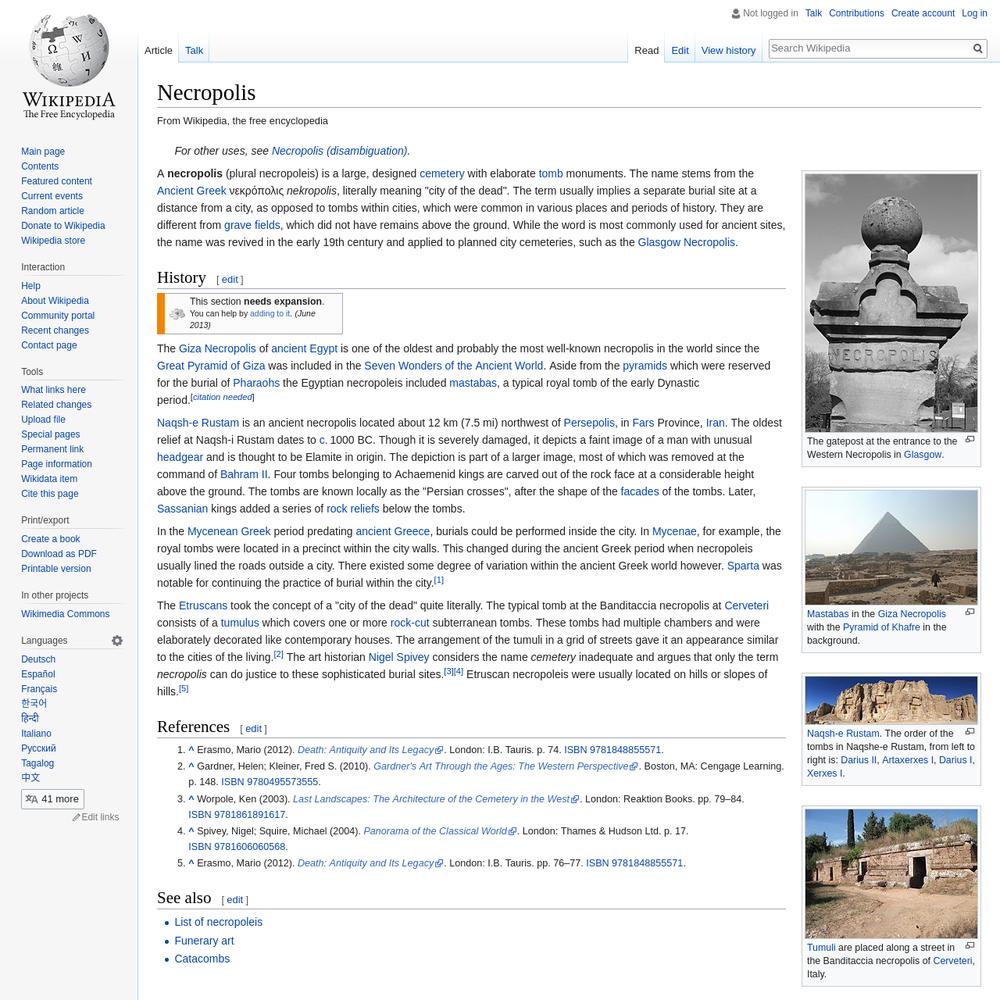Screen dimensions: 1000x1000
Task: Open the Catacombs link
Action: 202,959
